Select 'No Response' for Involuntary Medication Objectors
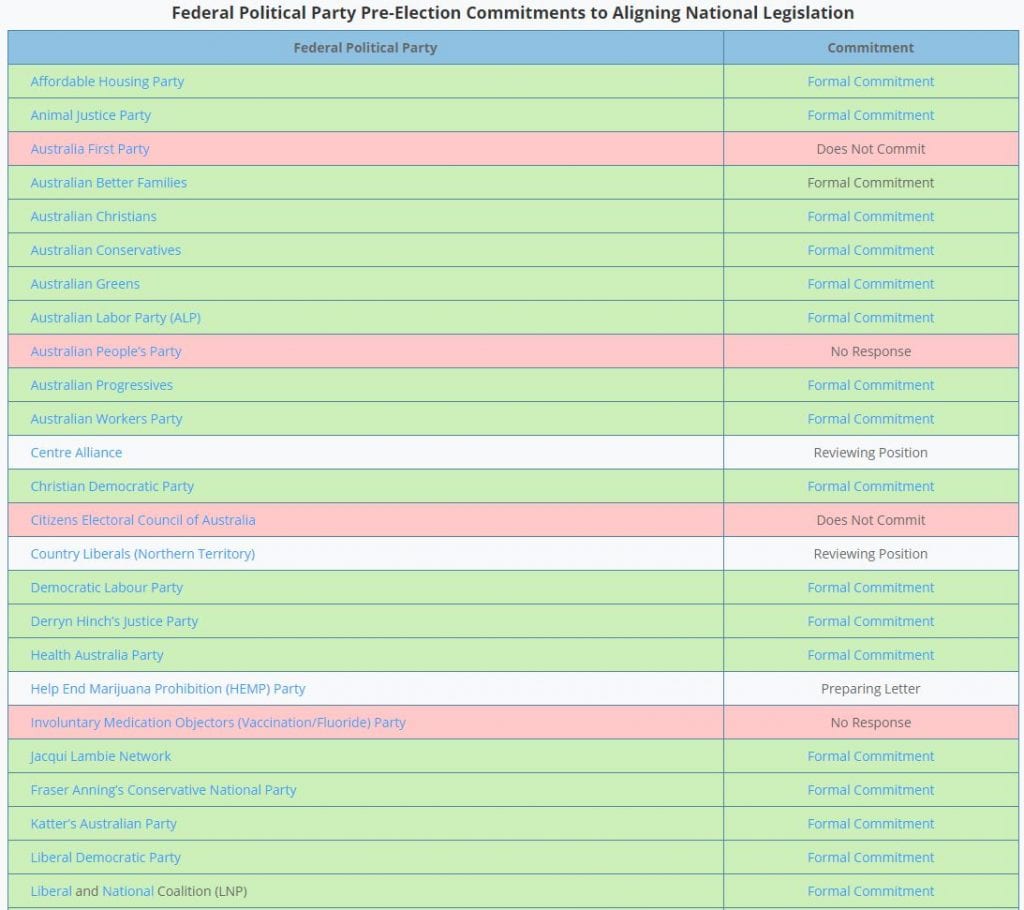 click(871, 723)
